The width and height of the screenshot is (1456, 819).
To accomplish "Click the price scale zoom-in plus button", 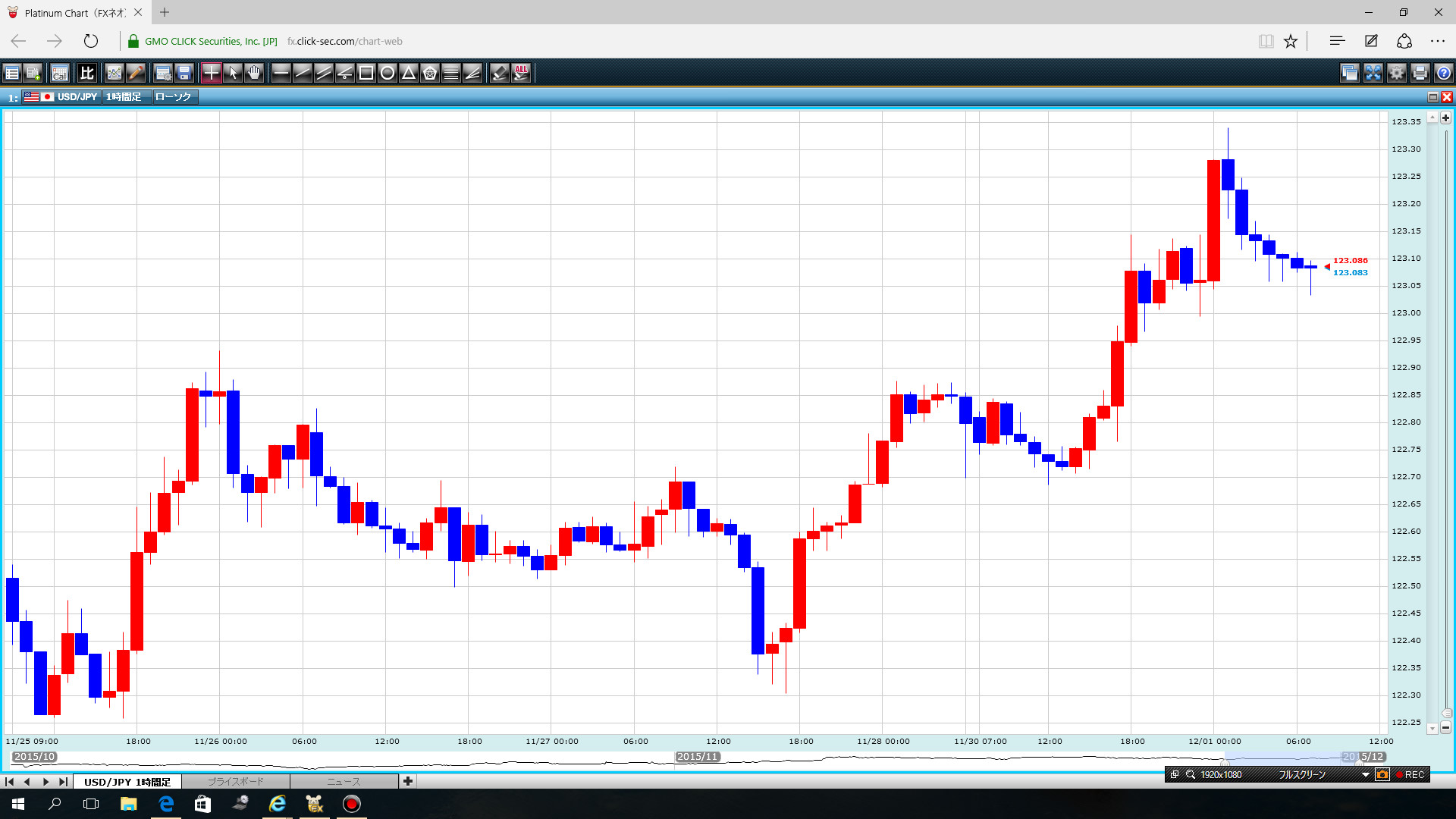I will click(1445, 118).
